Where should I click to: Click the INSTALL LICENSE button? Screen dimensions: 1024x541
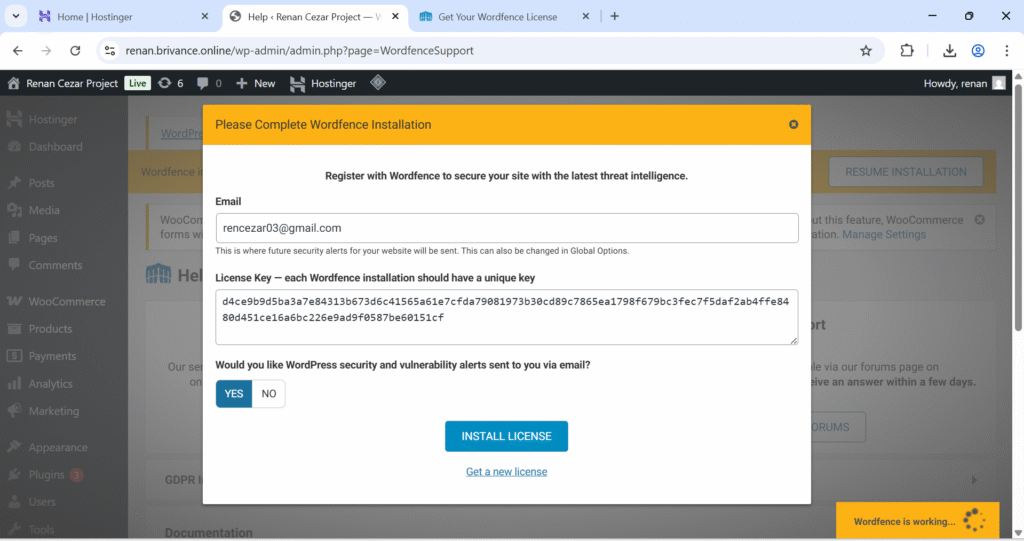click(x=506, y=436)
